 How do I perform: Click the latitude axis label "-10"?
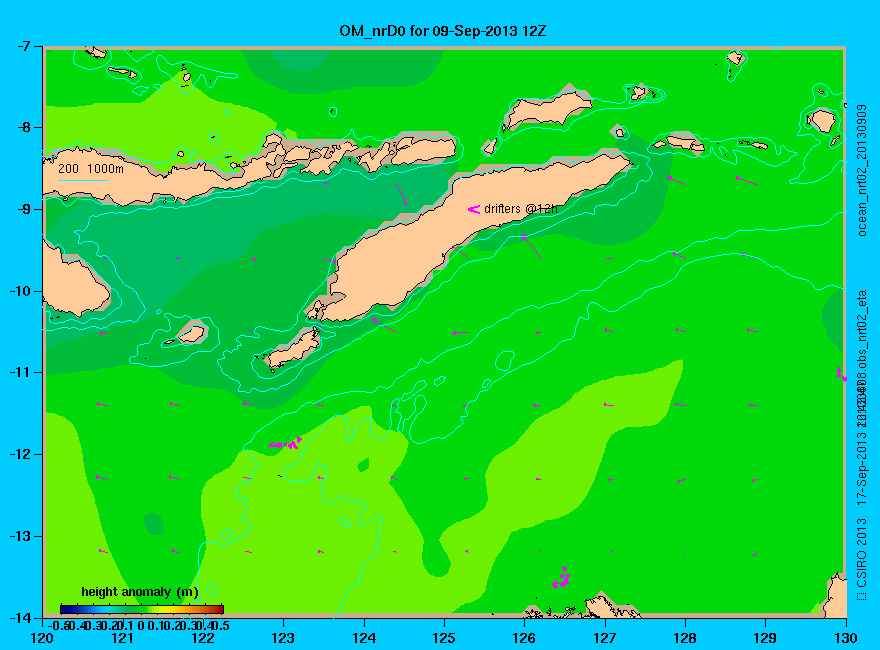point(20,291)
